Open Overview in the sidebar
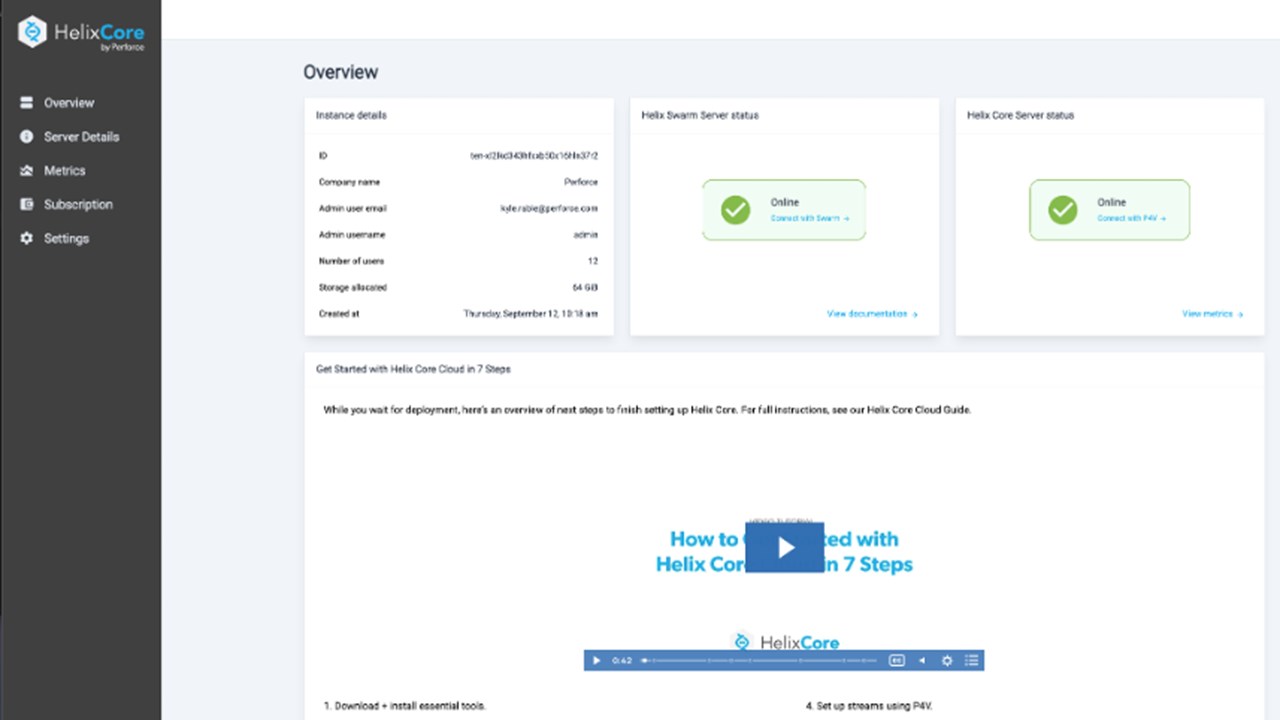This screenshot has height=720, width=1280. tap(69, 103)
